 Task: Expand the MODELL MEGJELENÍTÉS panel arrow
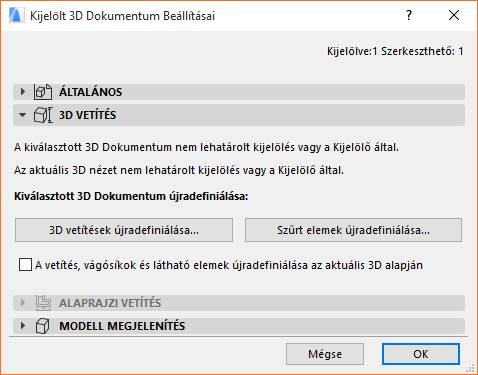click(23, 326)
